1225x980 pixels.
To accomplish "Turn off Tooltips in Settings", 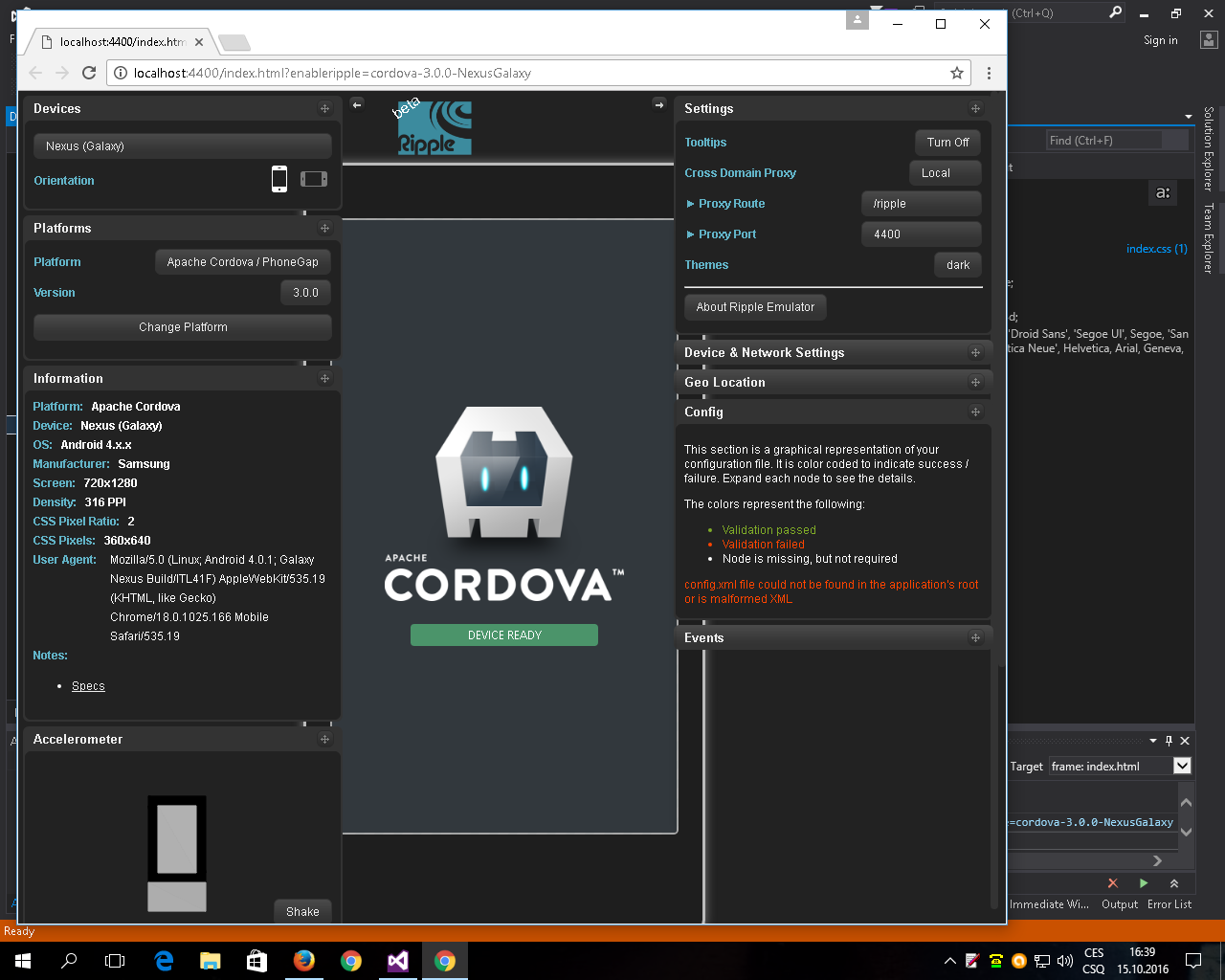I will pos(947,143).
